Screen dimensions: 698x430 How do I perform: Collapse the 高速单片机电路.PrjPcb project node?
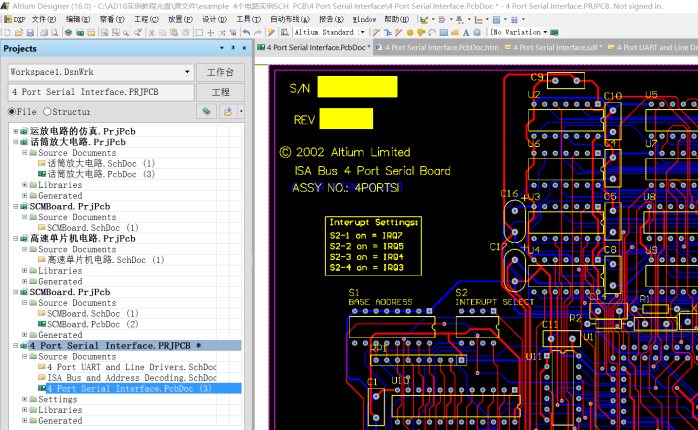coord(16,239)
